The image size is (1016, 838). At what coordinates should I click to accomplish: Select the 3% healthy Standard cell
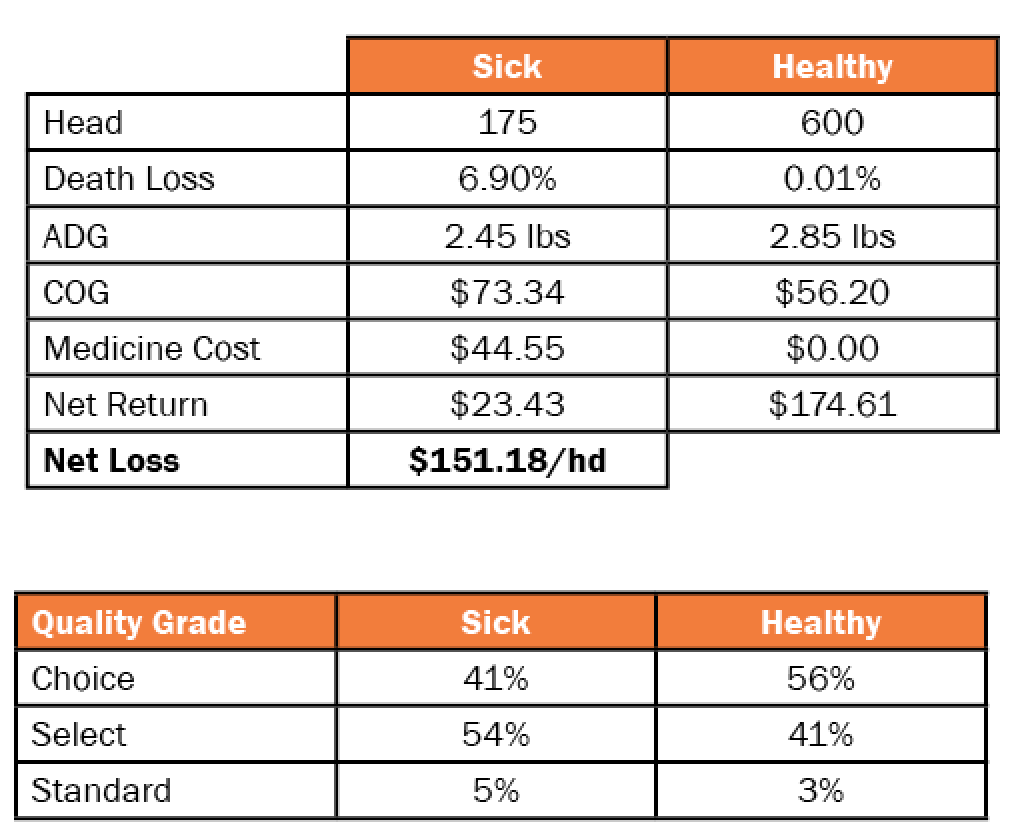pyautogui.click(x=821, y=791)
